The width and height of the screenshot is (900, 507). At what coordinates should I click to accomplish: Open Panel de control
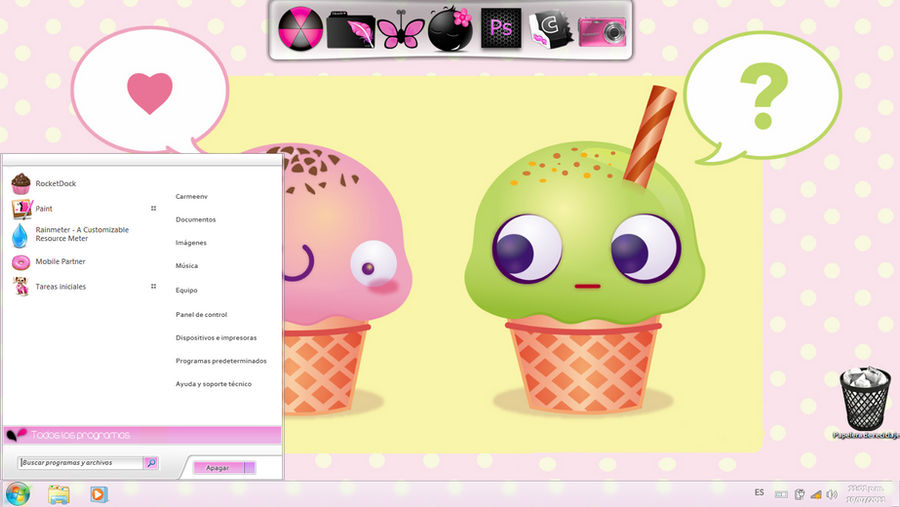click(201, 315)
